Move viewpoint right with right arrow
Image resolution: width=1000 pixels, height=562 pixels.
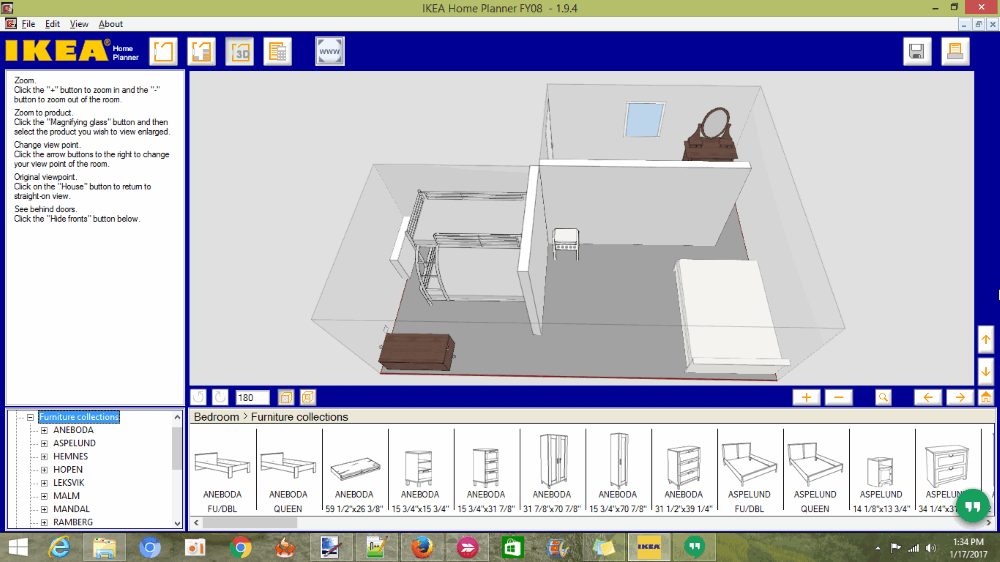tap(960, 397)
